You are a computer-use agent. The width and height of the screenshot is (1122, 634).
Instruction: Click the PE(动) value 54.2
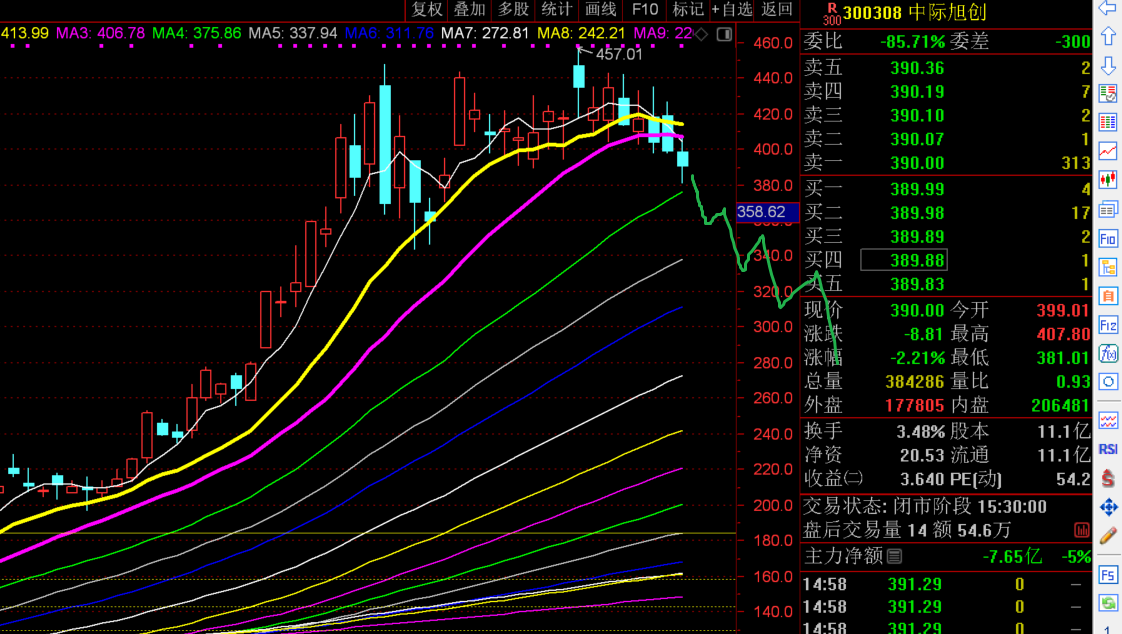[x=1073, y=479]
